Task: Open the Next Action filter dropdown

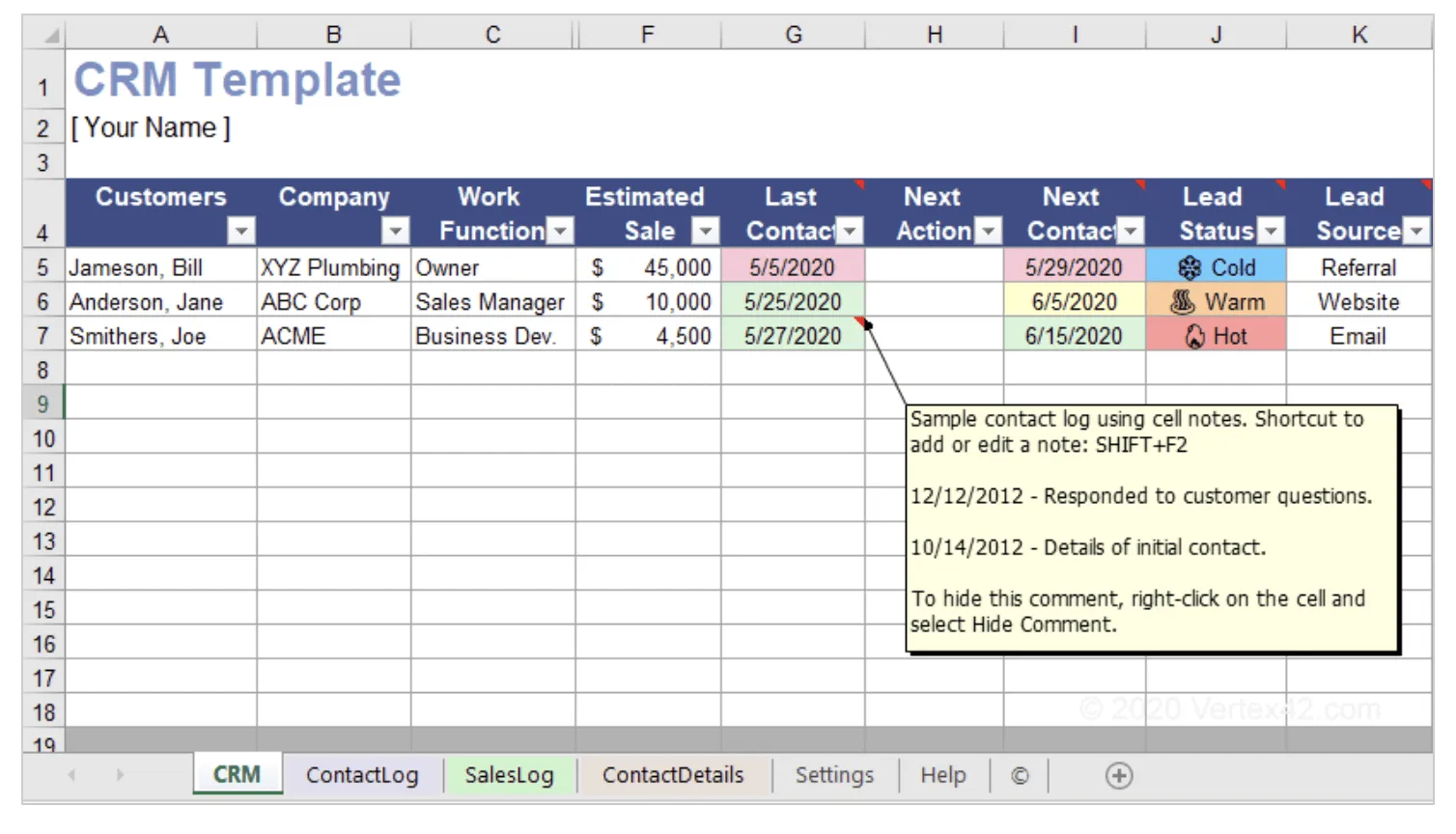Action: click(988, 231)
